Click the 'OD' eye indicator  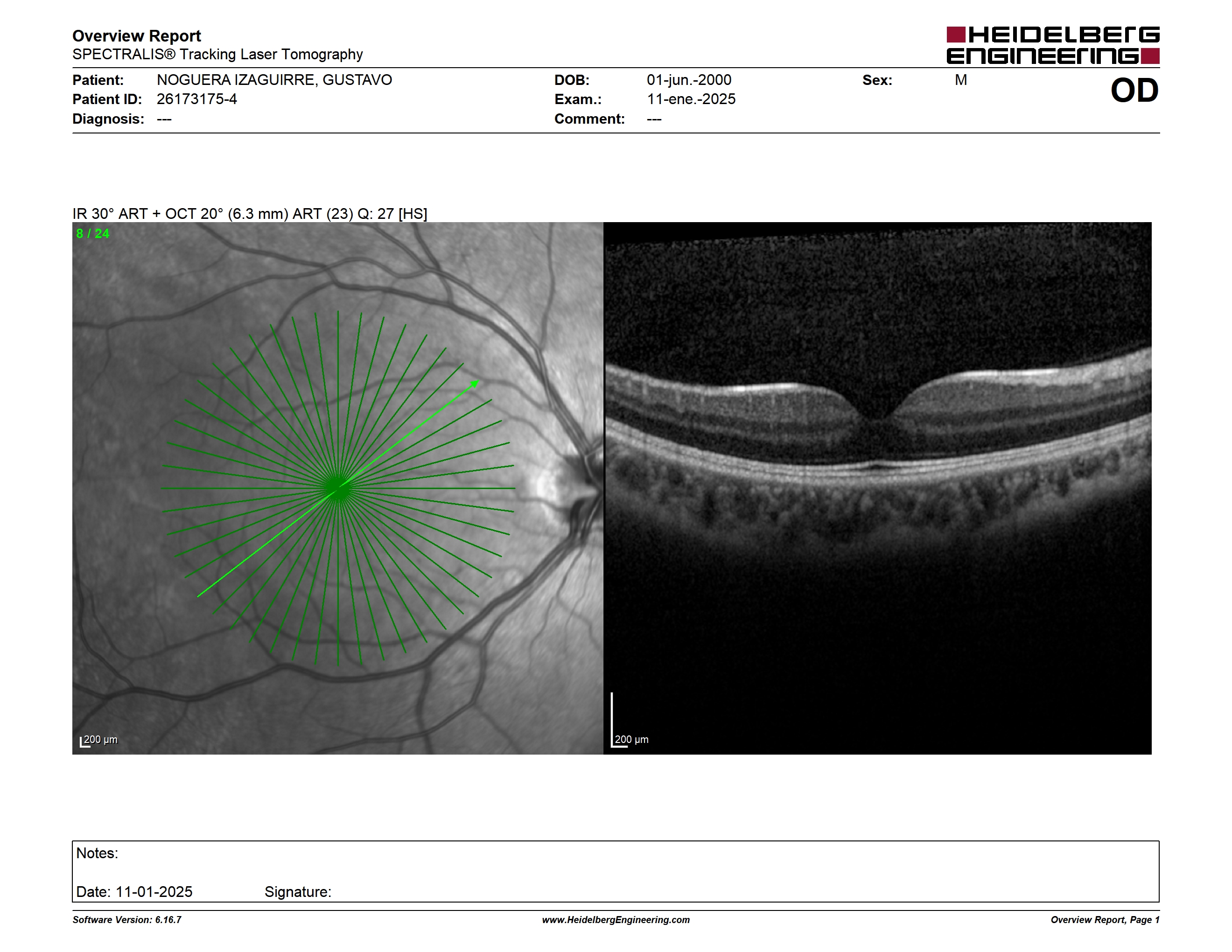(x=1134, y=91)
